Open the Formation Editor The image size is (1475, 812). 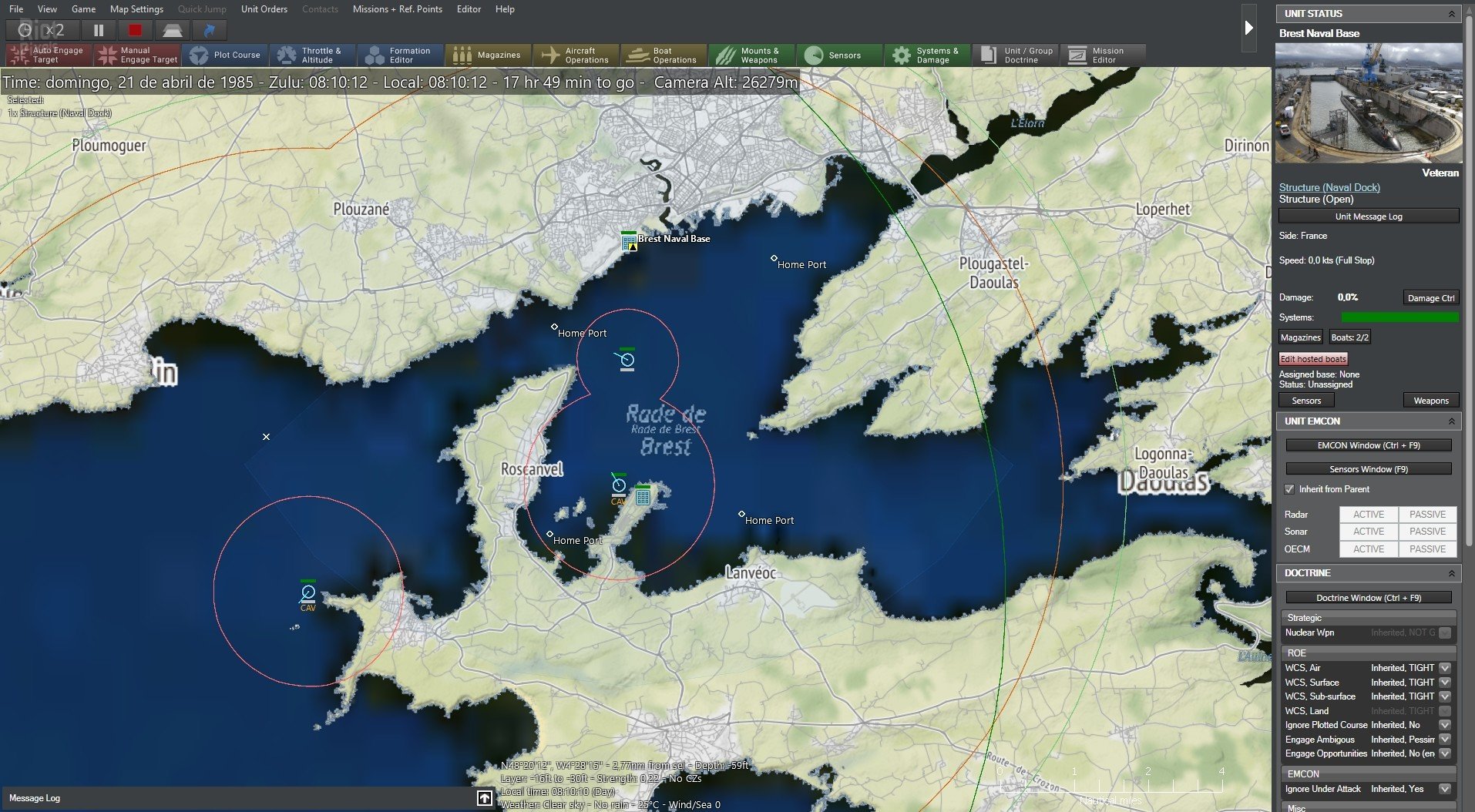pyautogui.click(x=400, y=55)
